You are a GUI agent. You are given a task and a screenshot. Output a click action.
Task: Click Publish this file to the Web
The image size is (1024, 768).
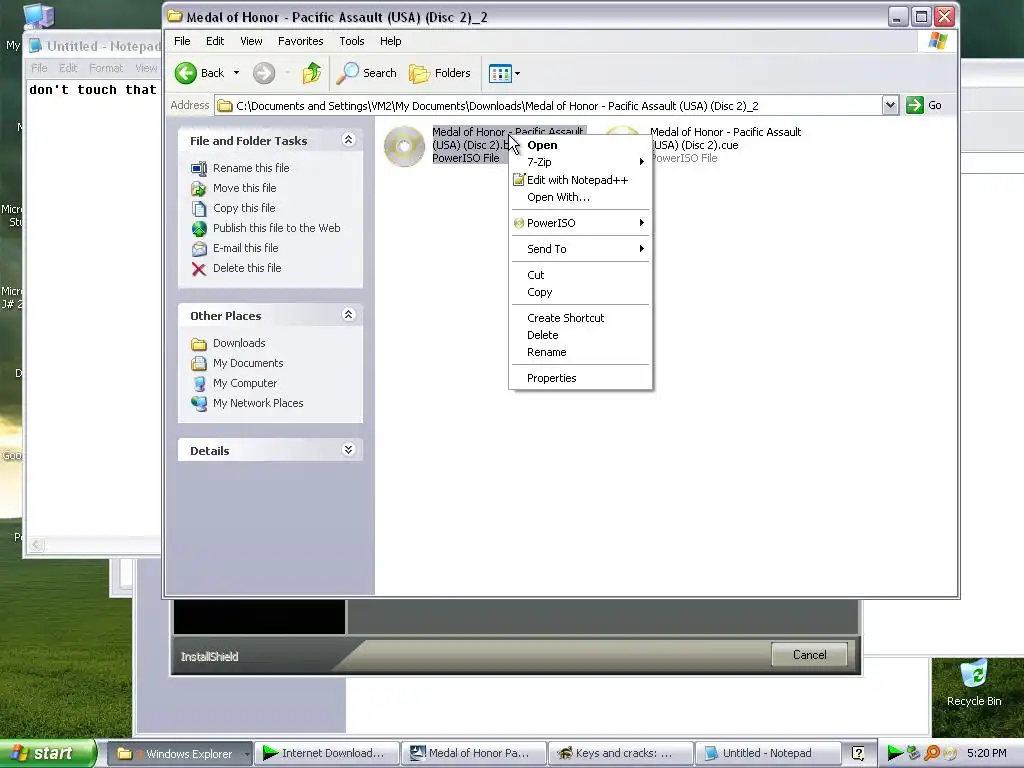tap(276, 228)
